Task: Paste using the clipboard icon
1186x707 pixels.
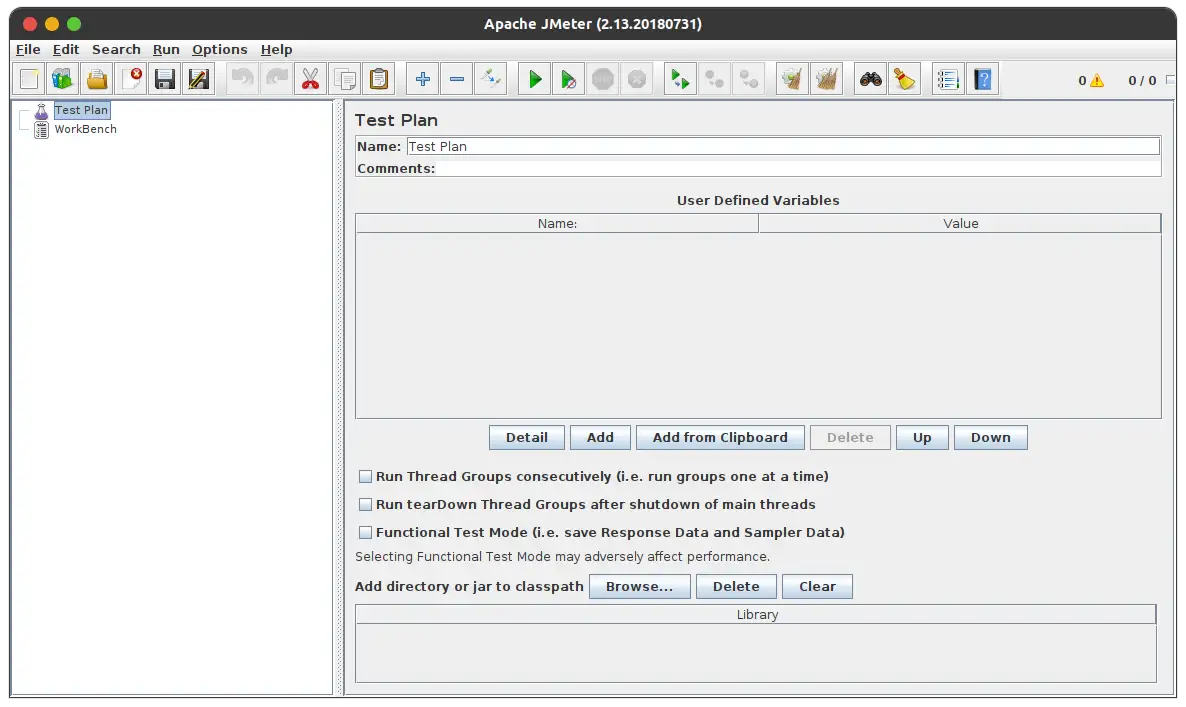Action: click(379, 79)
